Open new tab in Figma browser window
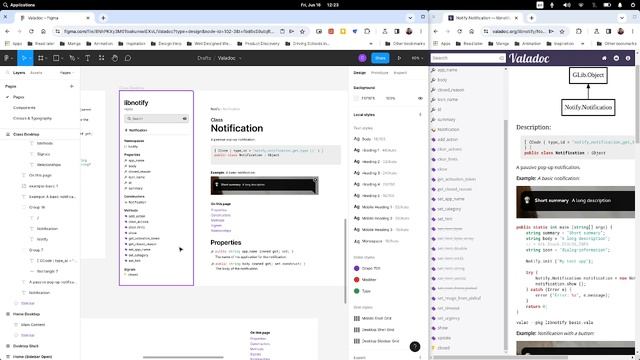The image size is (640, 360). pos(103,18)
